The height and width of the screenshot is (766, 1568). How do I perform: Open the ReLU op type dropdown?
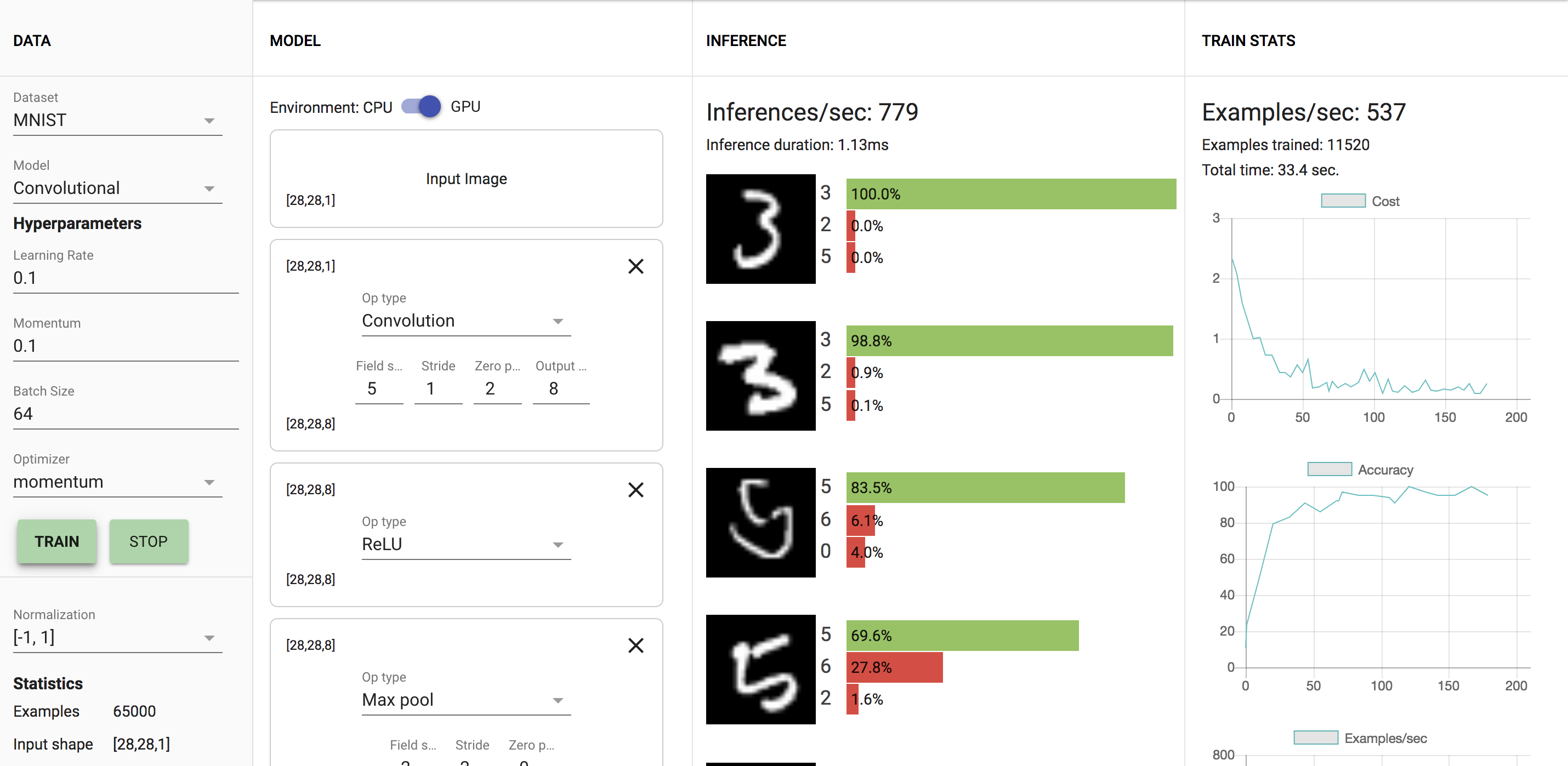click(558, 545)
